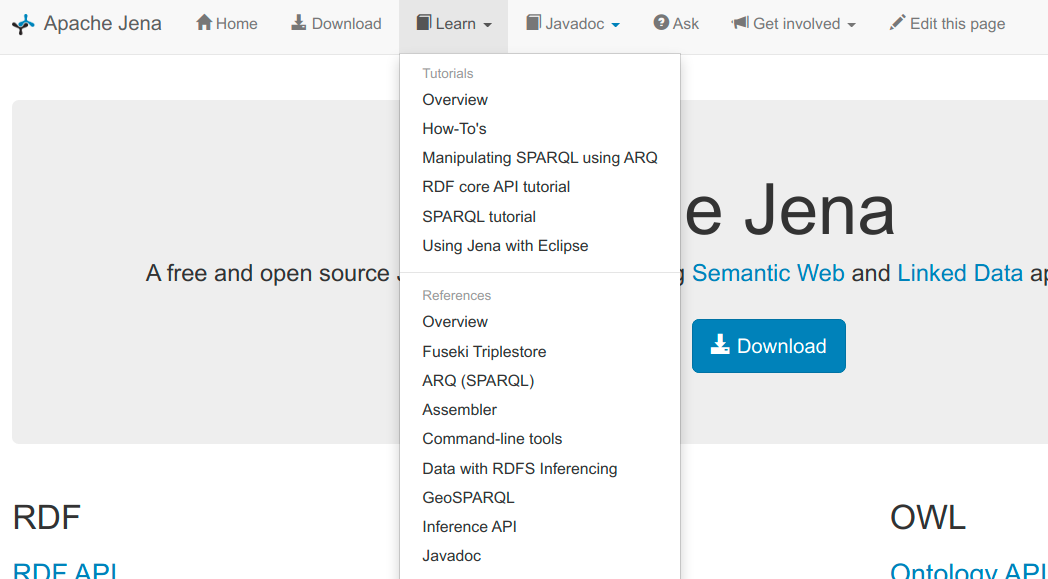Viewport: 1048px width, 579px height.
Task: Click the Edit this page pencil icon
Action: (898, 23)
